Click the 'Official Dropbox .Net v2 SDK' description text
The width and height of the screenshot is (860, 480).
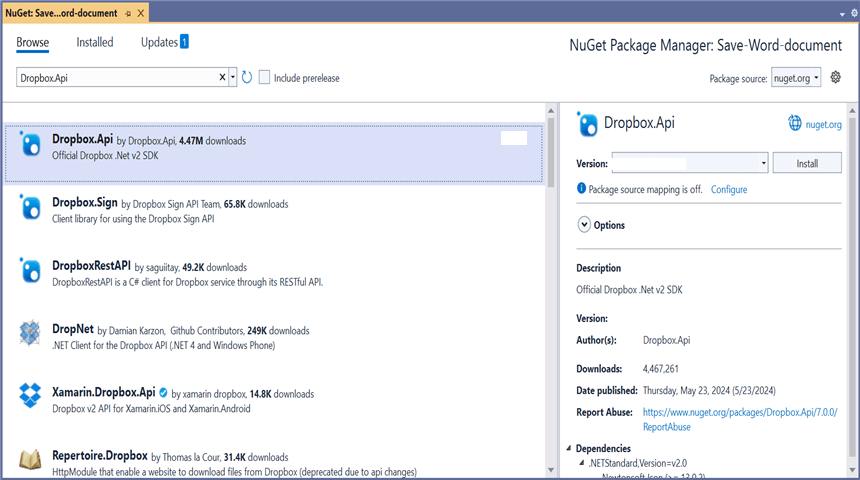point(629,290)
